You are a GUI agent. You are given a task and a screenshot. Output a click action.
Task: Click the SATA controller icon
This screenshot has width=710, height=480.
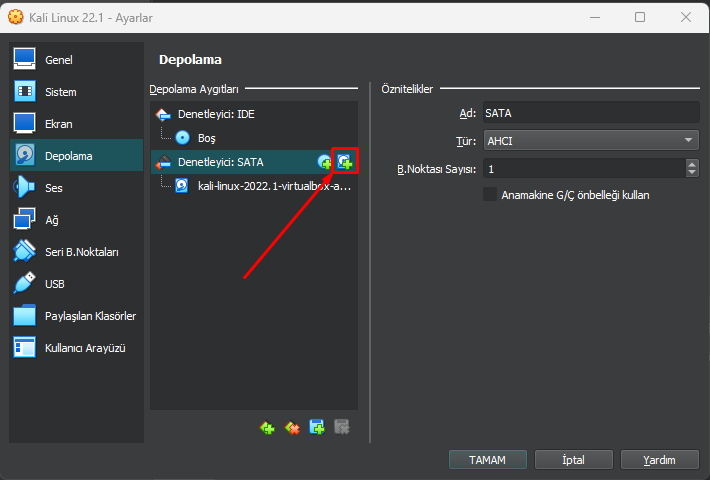(x=163, y=162)
